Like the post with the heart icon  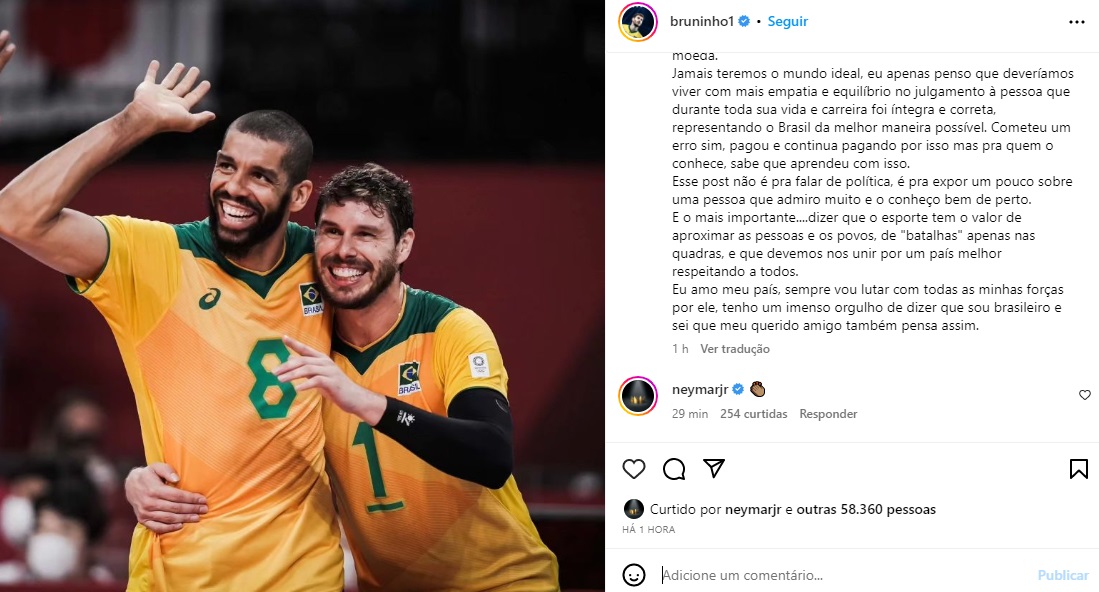634,469
